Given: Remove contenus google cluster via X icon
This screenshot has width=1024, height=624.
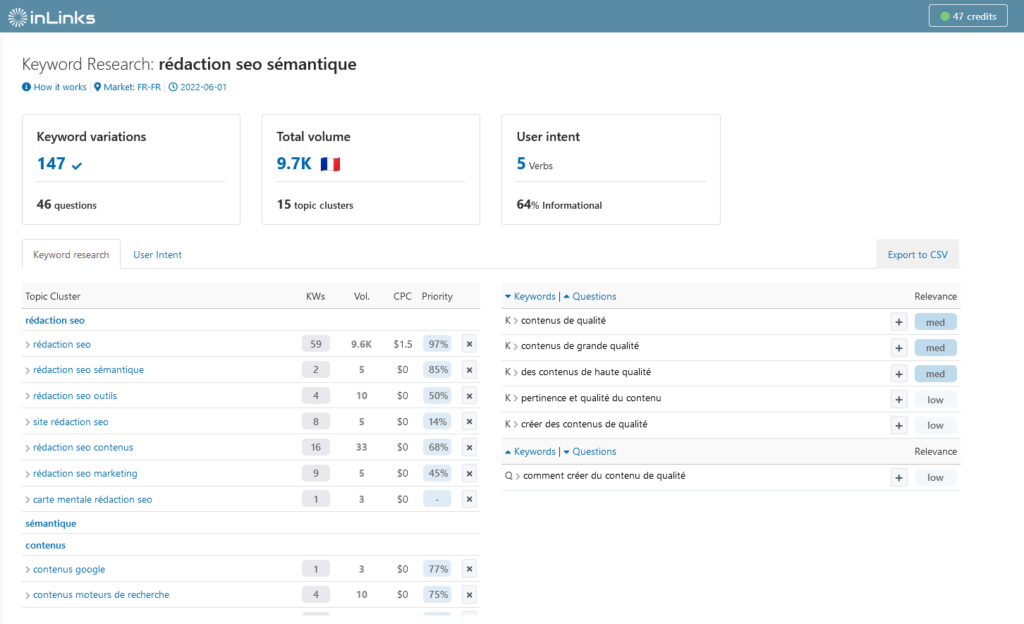Looking at the screenshot, I should pos(469,570).
